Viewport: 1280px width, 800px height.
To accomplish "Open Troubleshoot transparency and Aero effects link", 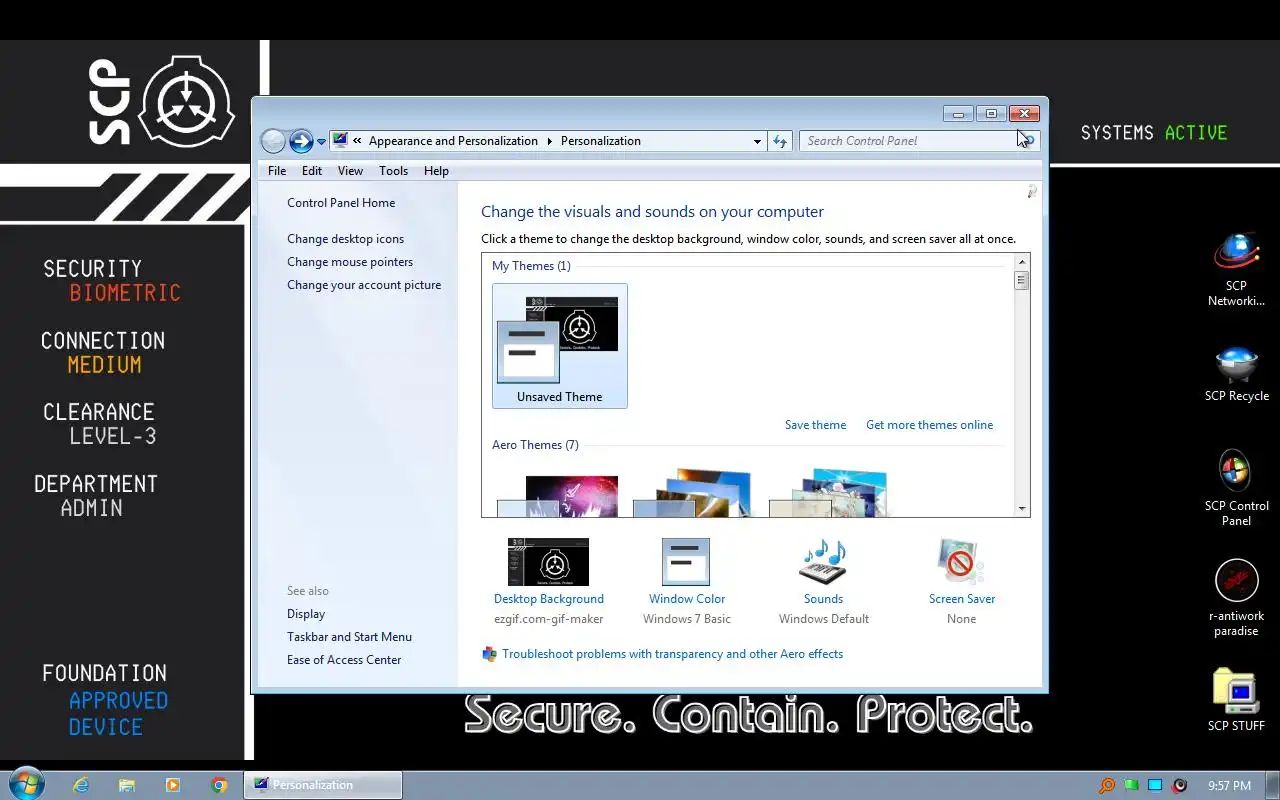I will tap(672, 654).
